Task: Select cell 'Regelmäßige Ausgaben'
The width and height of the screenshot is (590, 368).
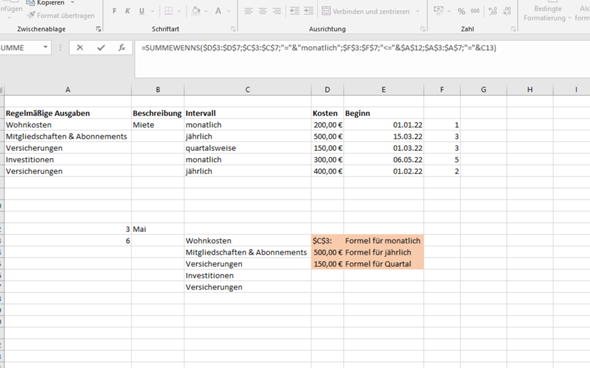Action: click(68, 113)
